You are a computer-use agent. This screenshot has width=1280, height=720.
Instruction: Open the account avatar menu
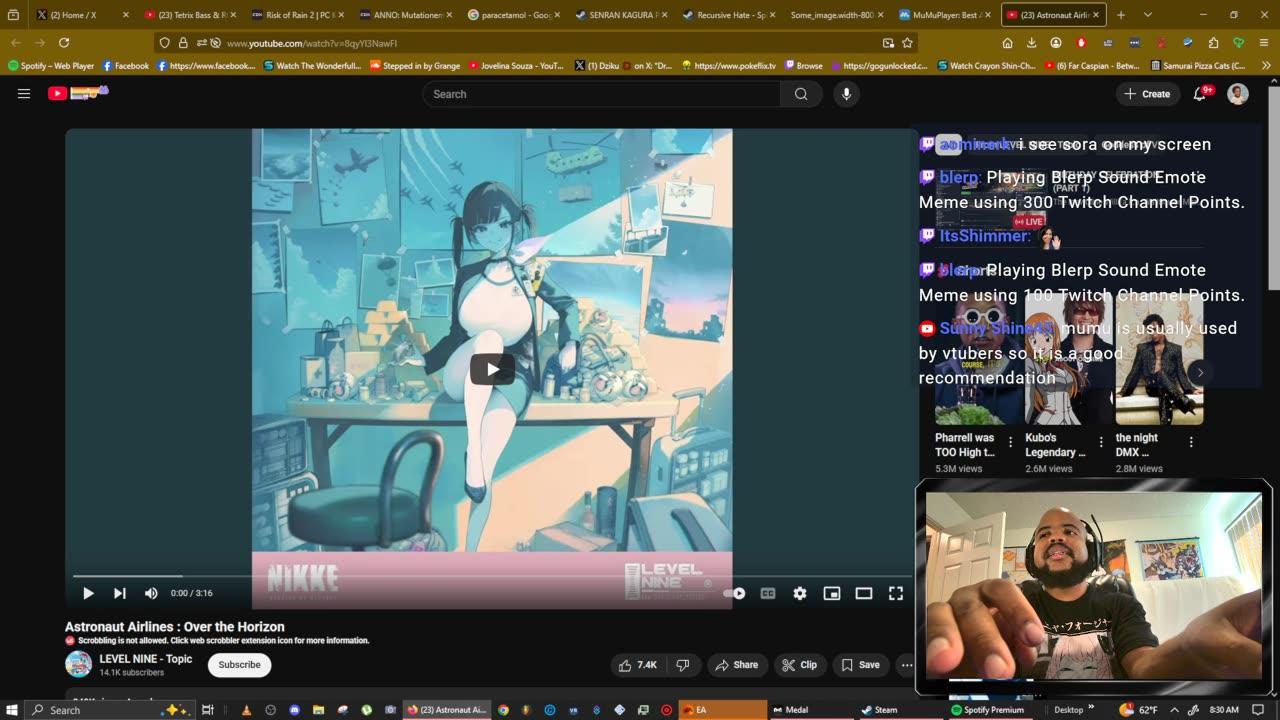click(x=1238, y=94)
